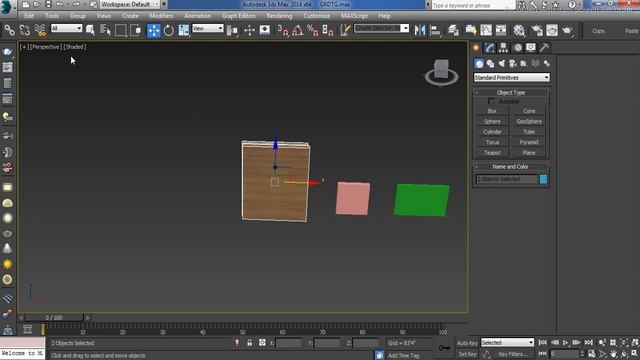Click the object name field

click(x=507, y=179)
